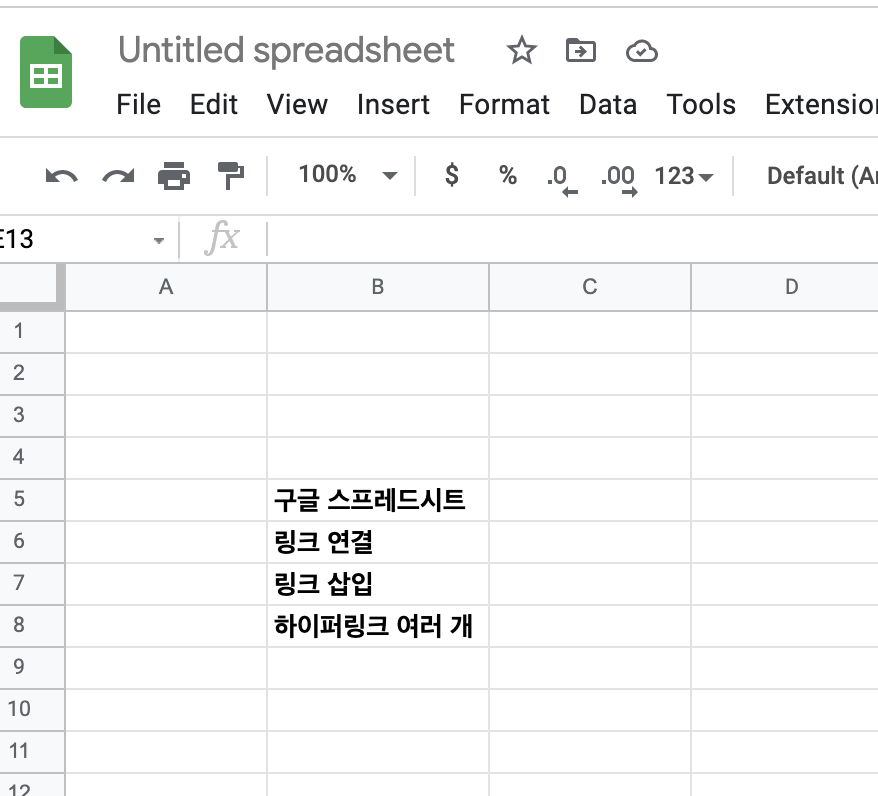The image size is (878, 796).
Task: Open the 100% zoom dropdown
Action: pyautogui.click(x=347, y=175)
